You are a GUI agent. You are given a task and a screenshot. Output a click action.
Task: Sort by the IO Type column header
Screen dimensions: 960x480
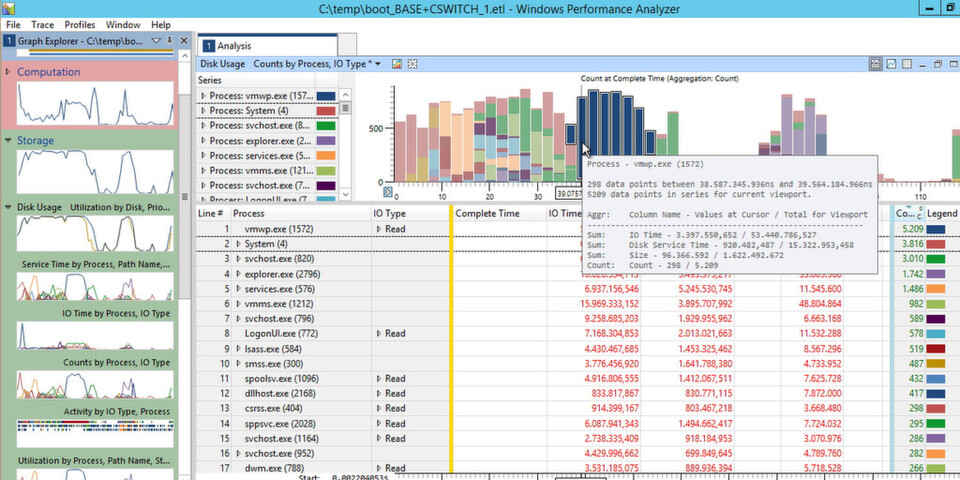click(410, 213)
